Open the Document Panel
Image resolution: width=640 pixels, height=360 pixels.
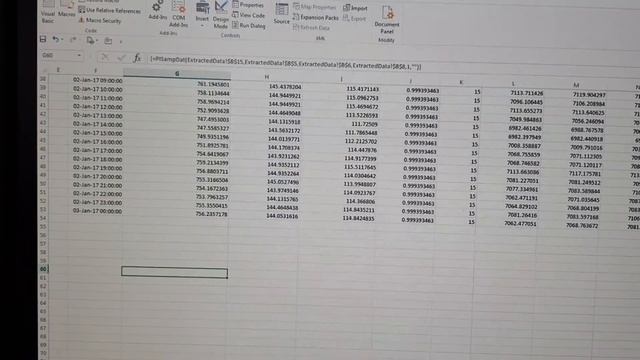click(x=387, y=20)
